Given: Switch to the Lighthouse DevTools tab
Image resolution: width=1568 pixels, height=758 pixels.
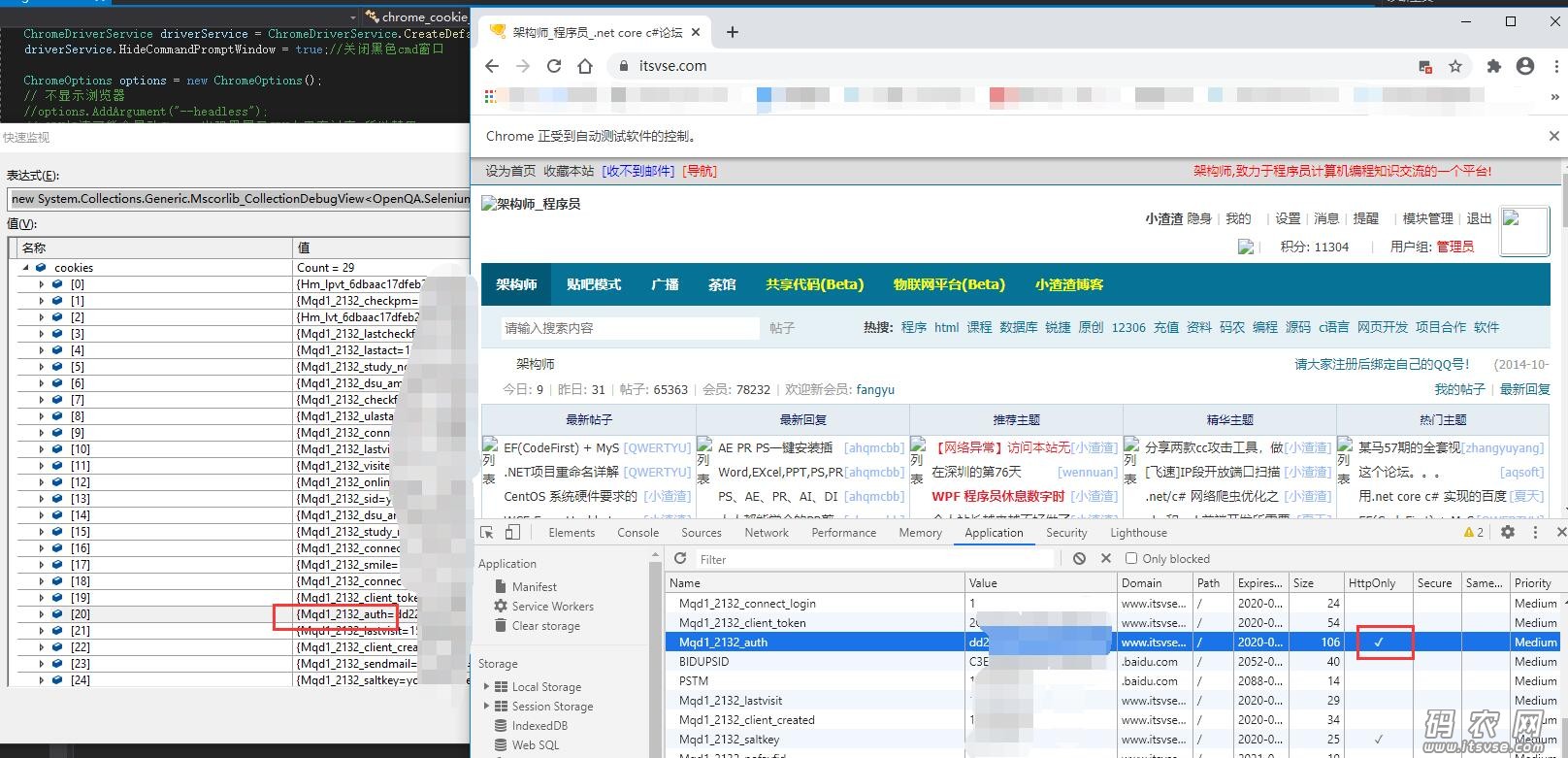Looking at the screenshot, I should (x=1138, y=532).
